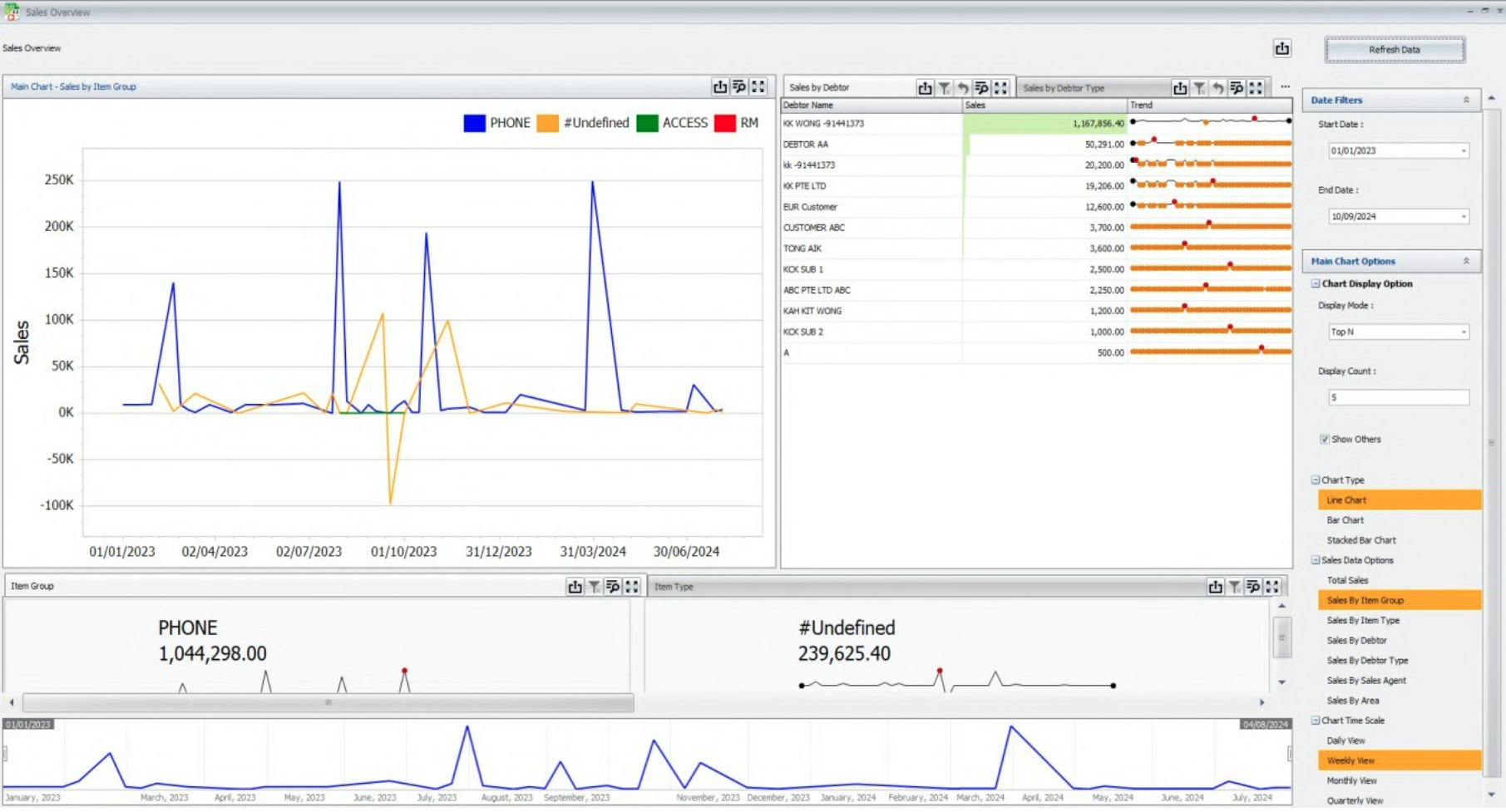
Task: Click the Refresh Data button
Action: click(1394, 50)
